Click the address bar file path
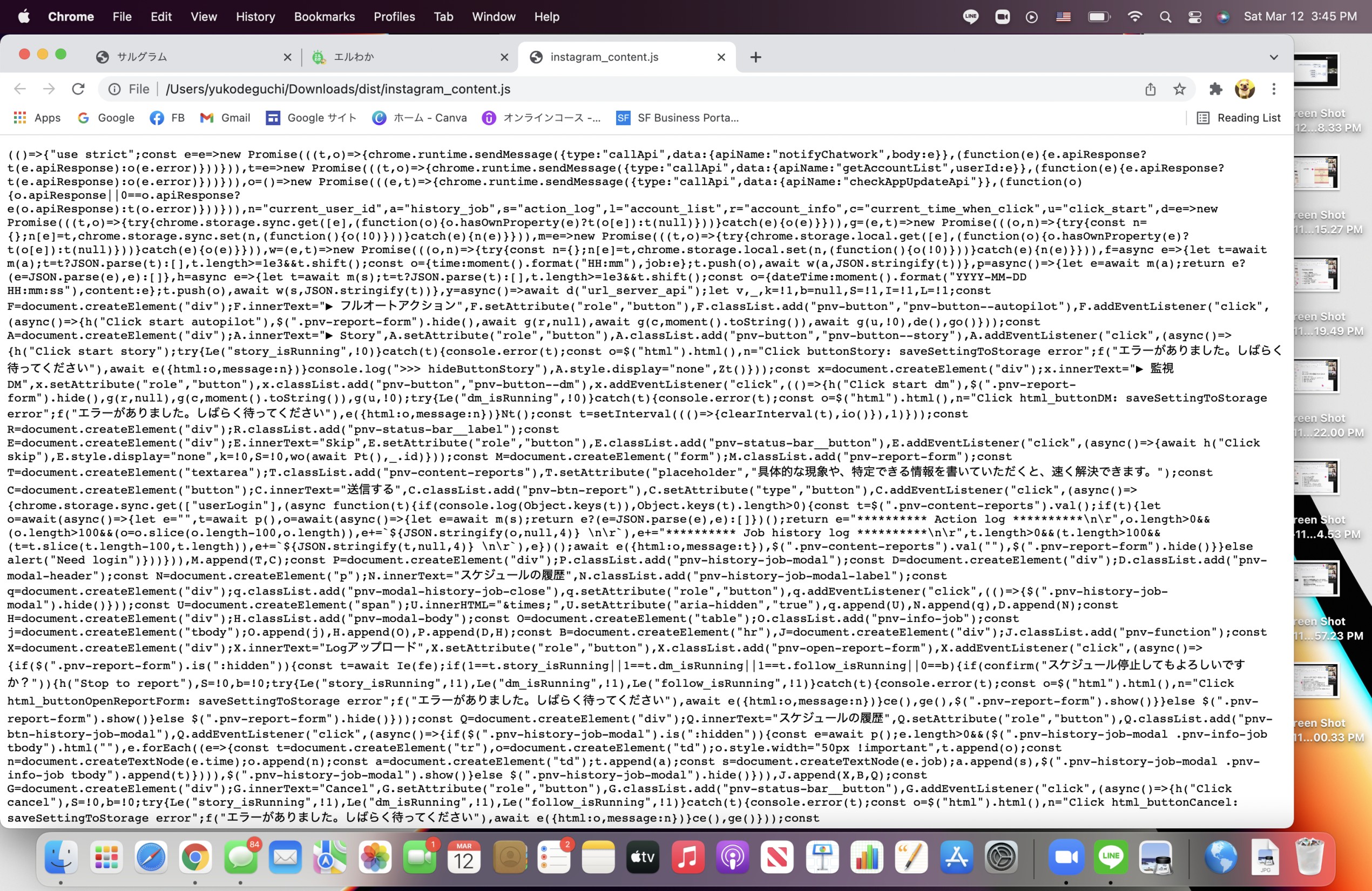The height and width of the screenshot is (891, 1372). [338, 89]
